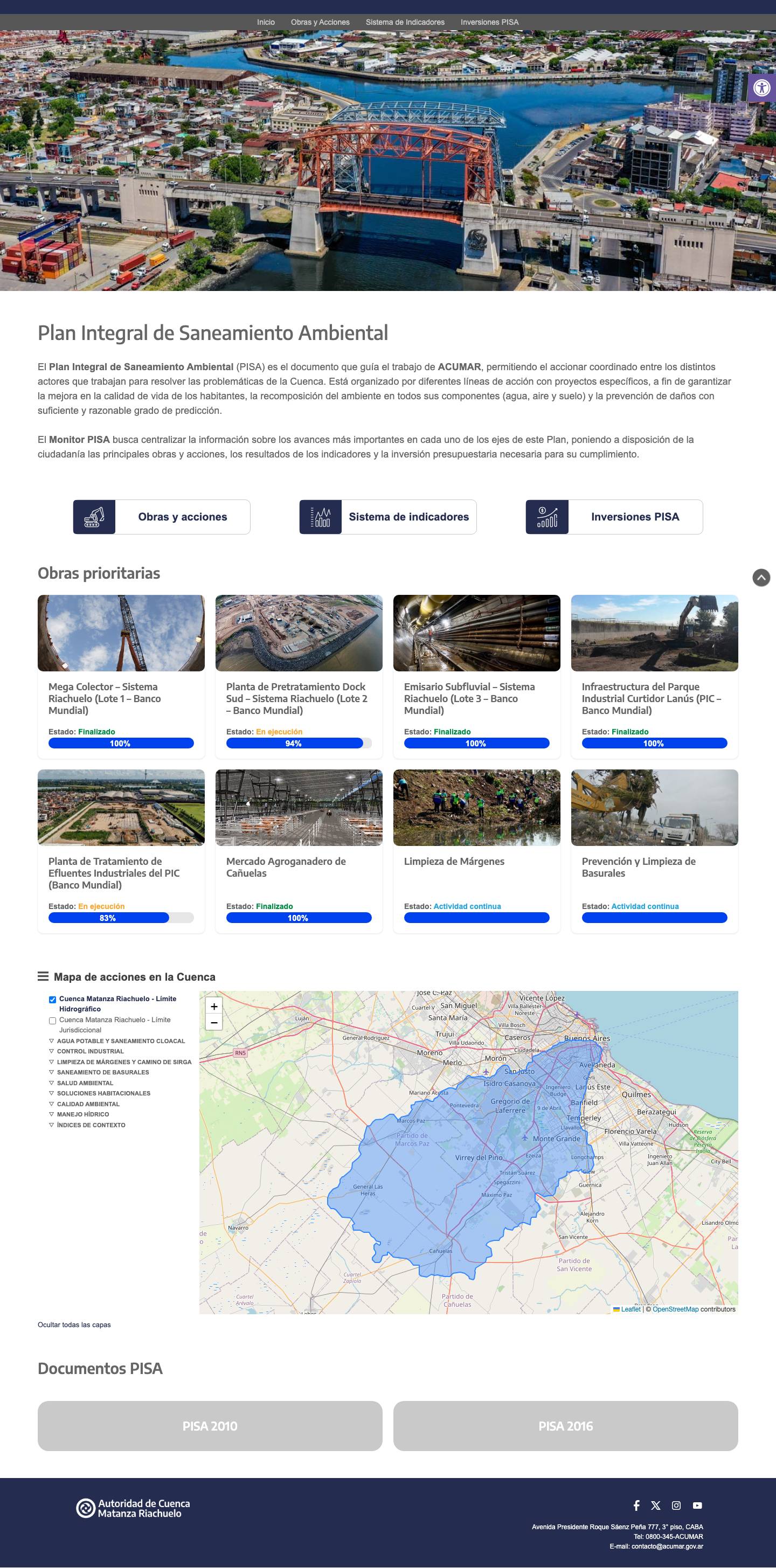The image size is (776, 1568).
Task: Click the chart icon beside Sistema de indicadores
Action: 320,517
